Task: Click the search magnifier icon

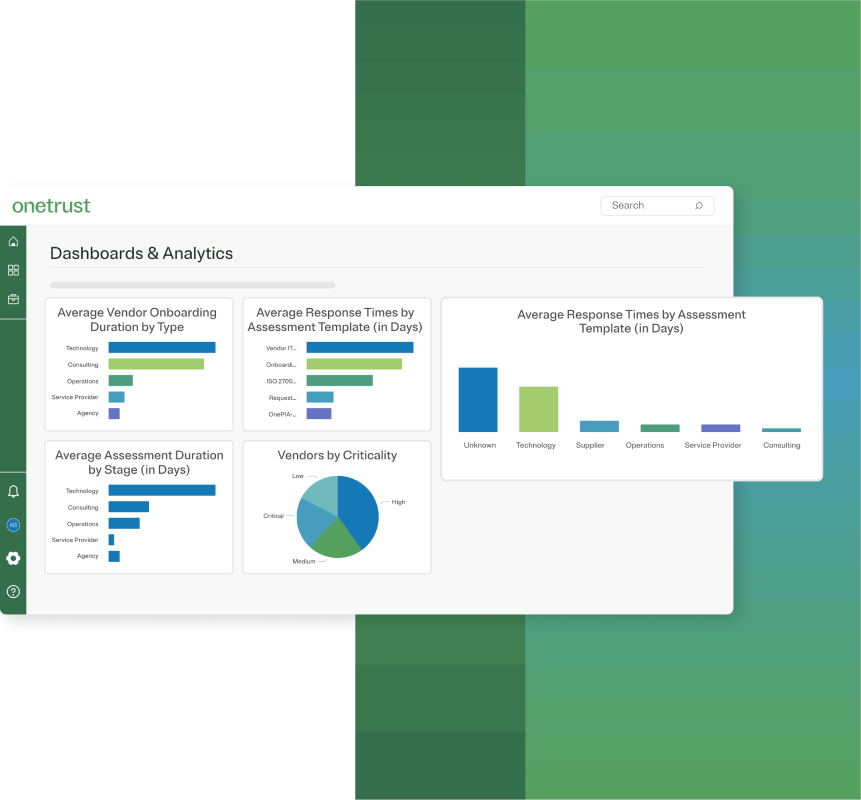Action: point(698,206)
